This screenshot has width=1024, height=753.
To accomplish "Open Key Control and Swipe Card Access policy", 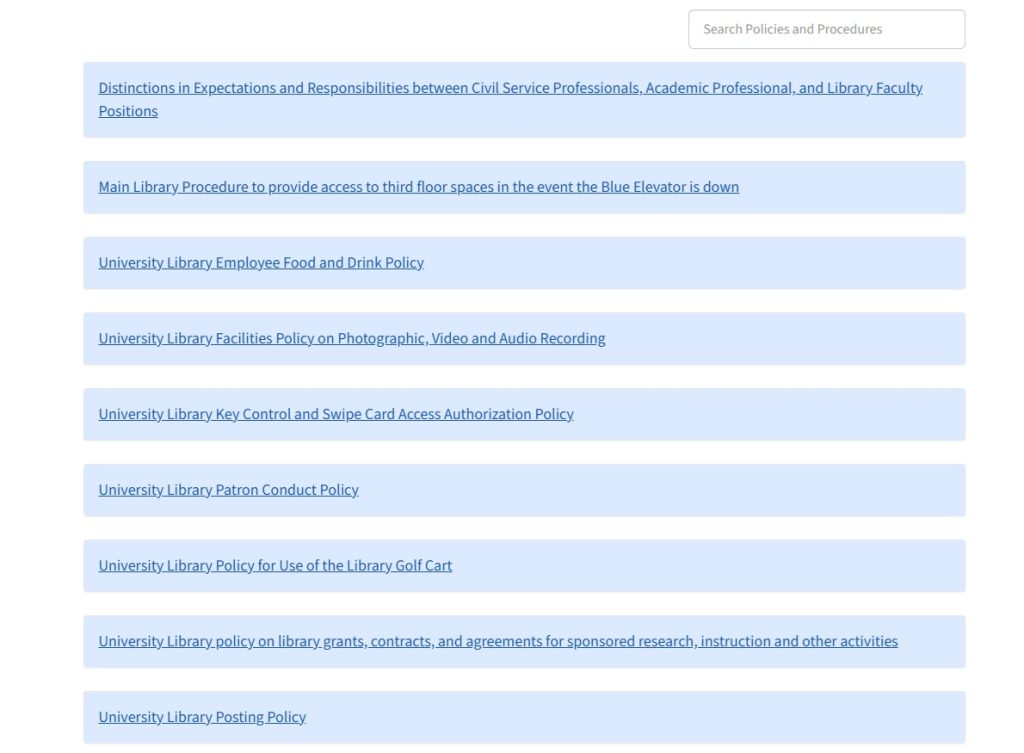I will pyautogui.click(x=335, y=414).
